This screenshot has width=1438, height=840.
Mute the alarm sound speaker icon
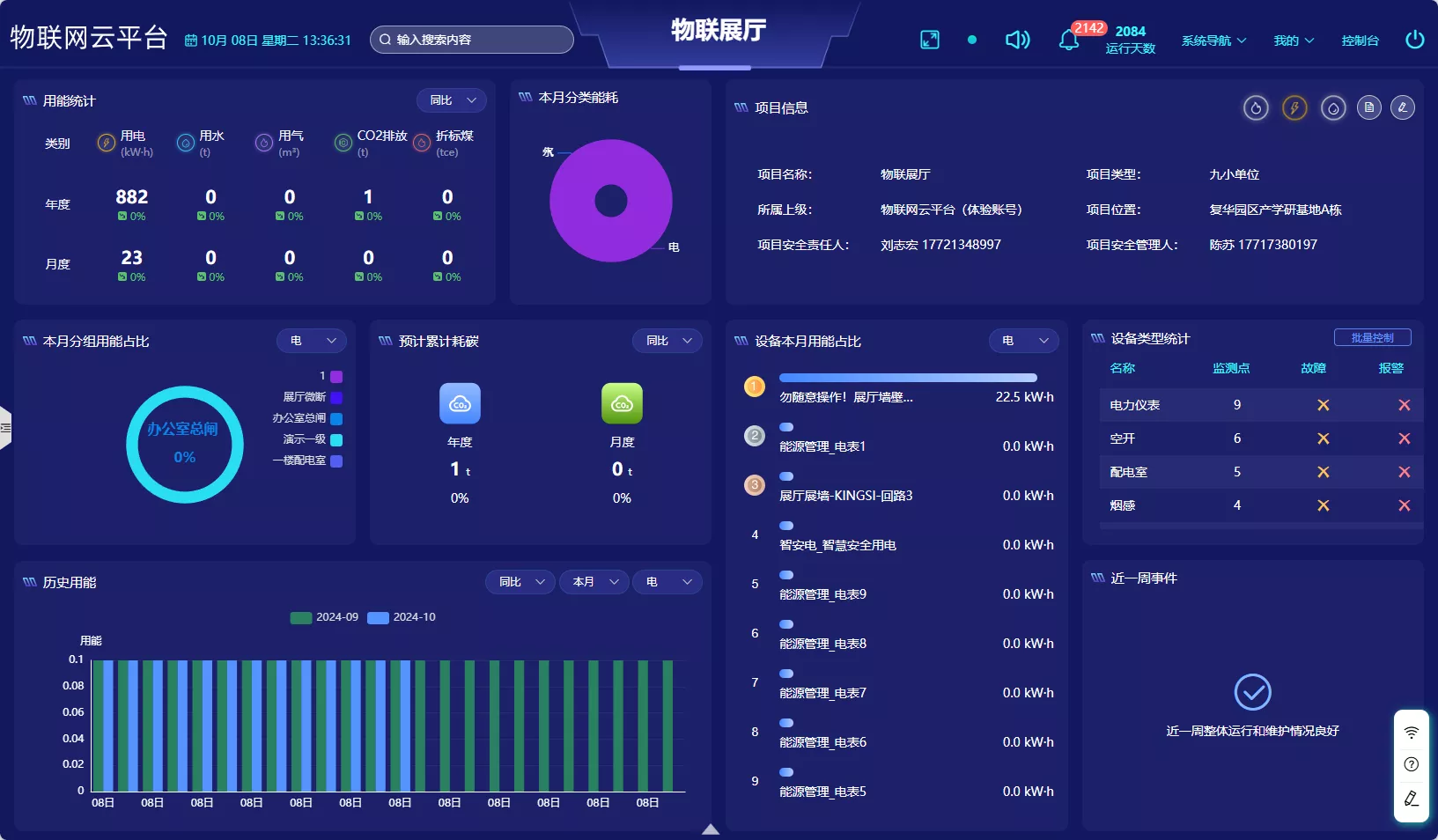tap(1017, 40)
